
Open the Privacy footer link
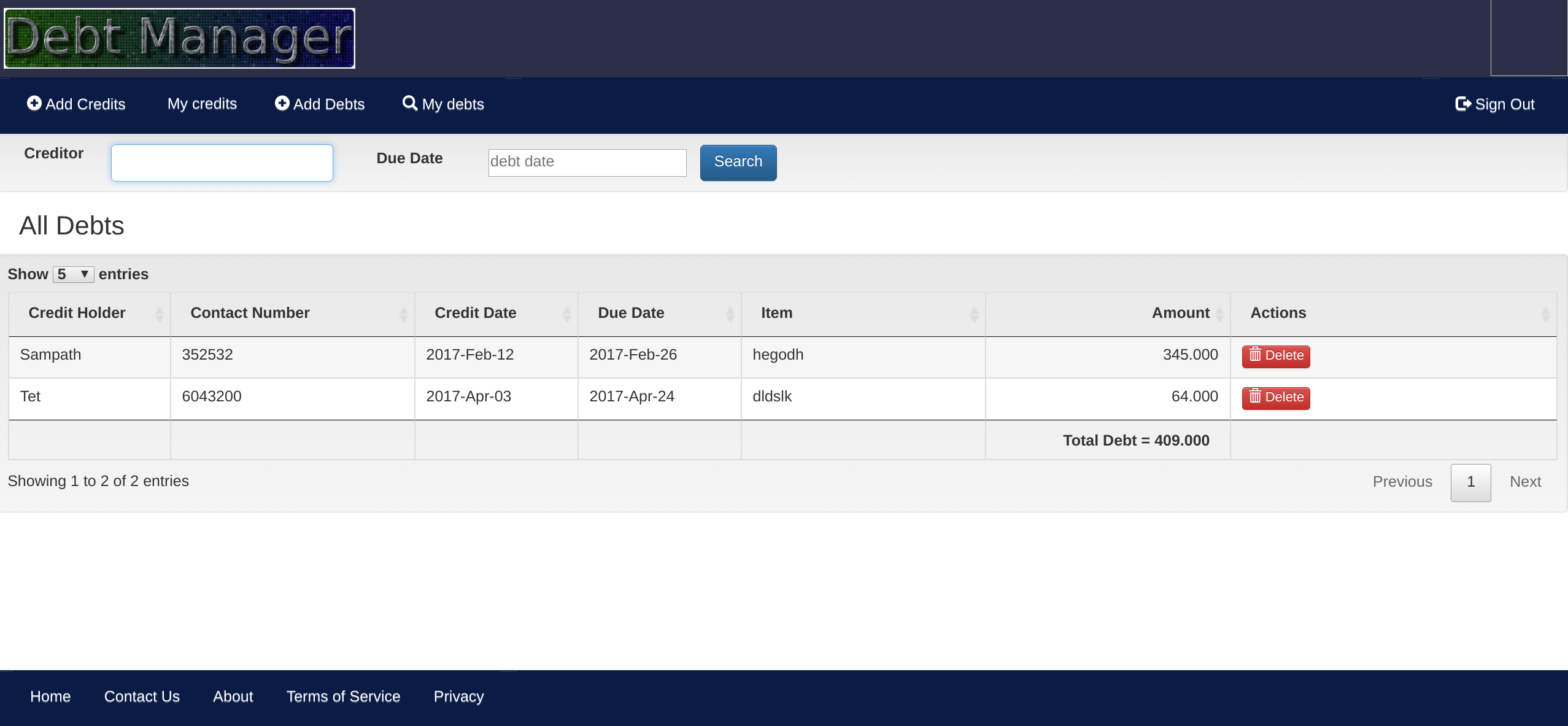click(x=458, y=697)
